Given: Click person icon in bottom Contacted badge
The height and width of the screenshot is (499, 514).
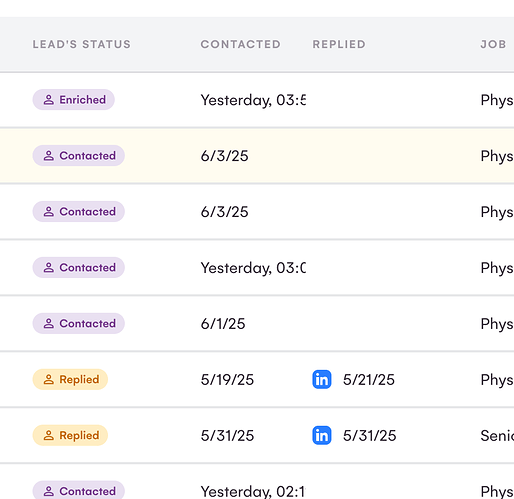Looking at the screenshot, I should (x=49, y=491).
